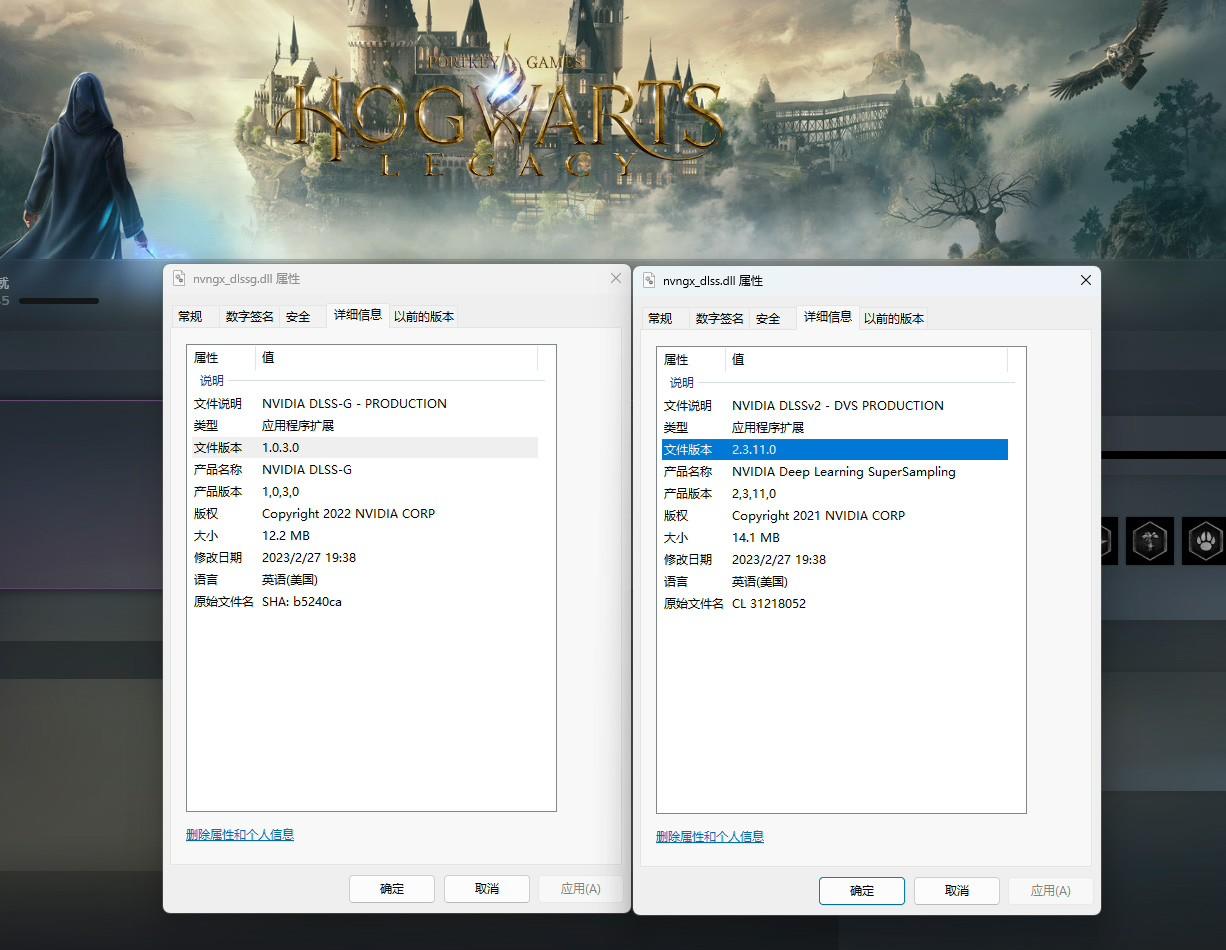The width and height of the screenshot is (1226, 950).
Task: Select size value 12.2 MB
Action: click(286, 535)
